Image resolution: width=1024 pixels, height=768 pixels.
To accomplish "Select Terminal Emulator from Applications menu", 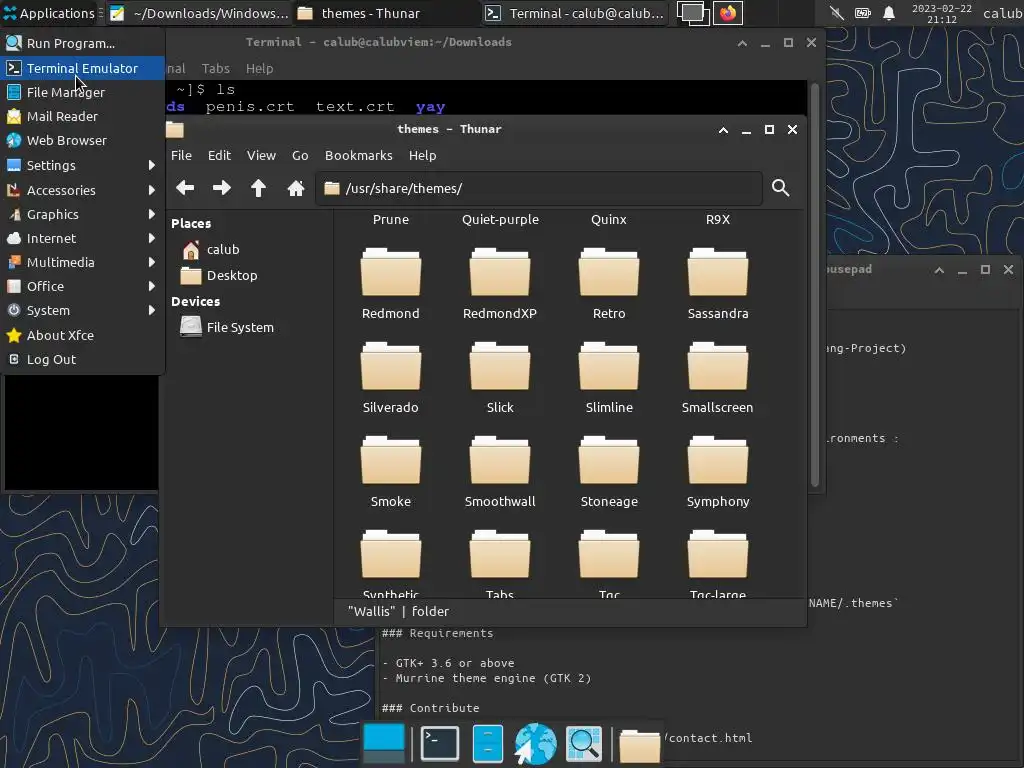I will [82, 68].
